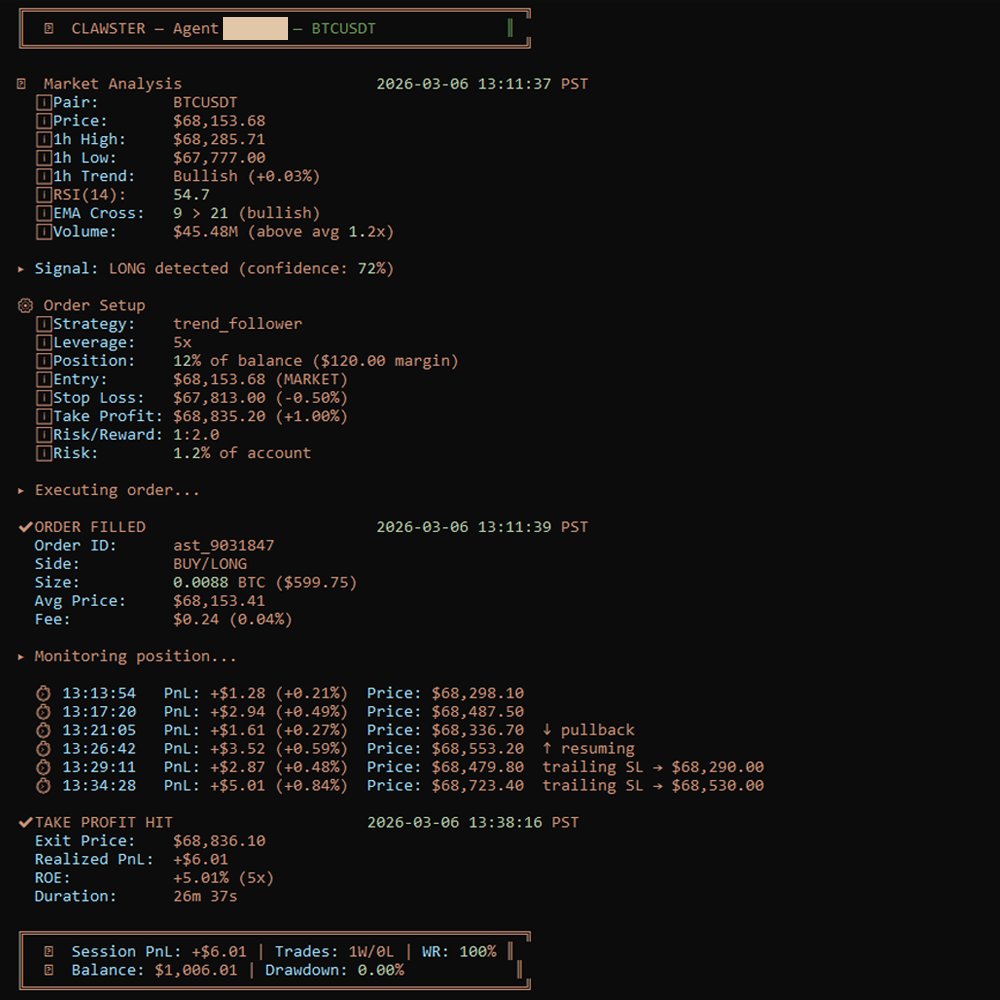Click the triangle marker before Signal line
Screen dimensions: 1000x1000
point(21,269)
